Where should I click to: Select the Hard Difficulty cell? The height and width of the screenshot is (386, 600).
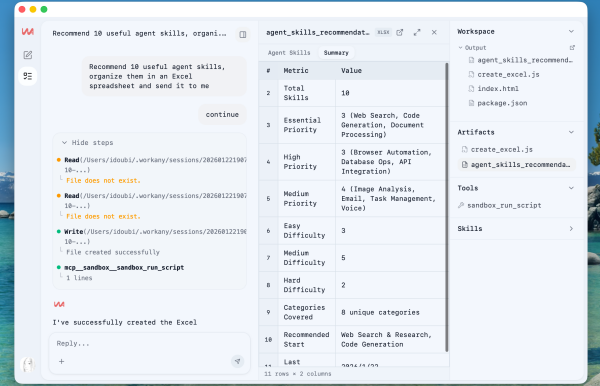307,285
